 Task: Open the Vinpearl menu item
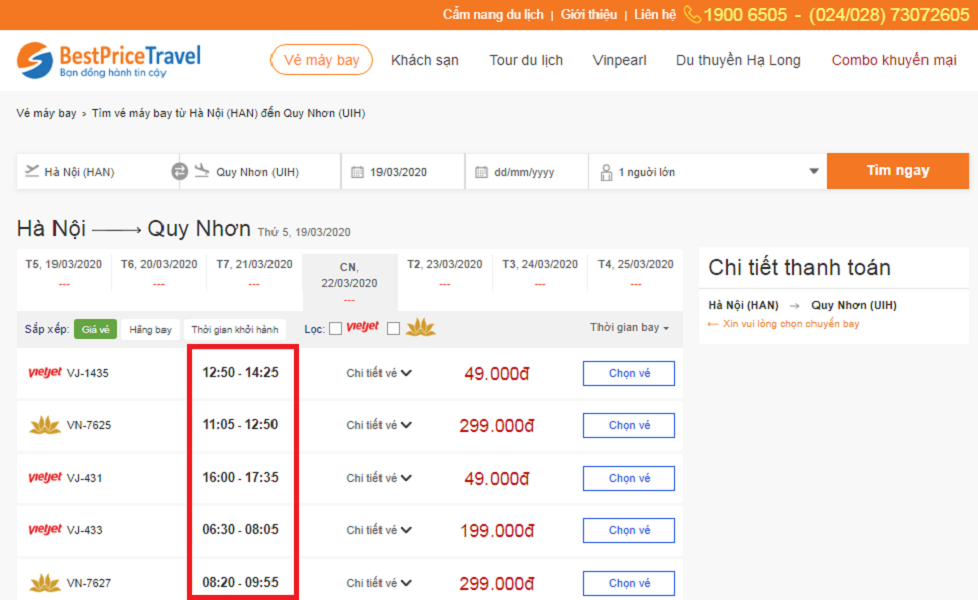pos(619,60)
